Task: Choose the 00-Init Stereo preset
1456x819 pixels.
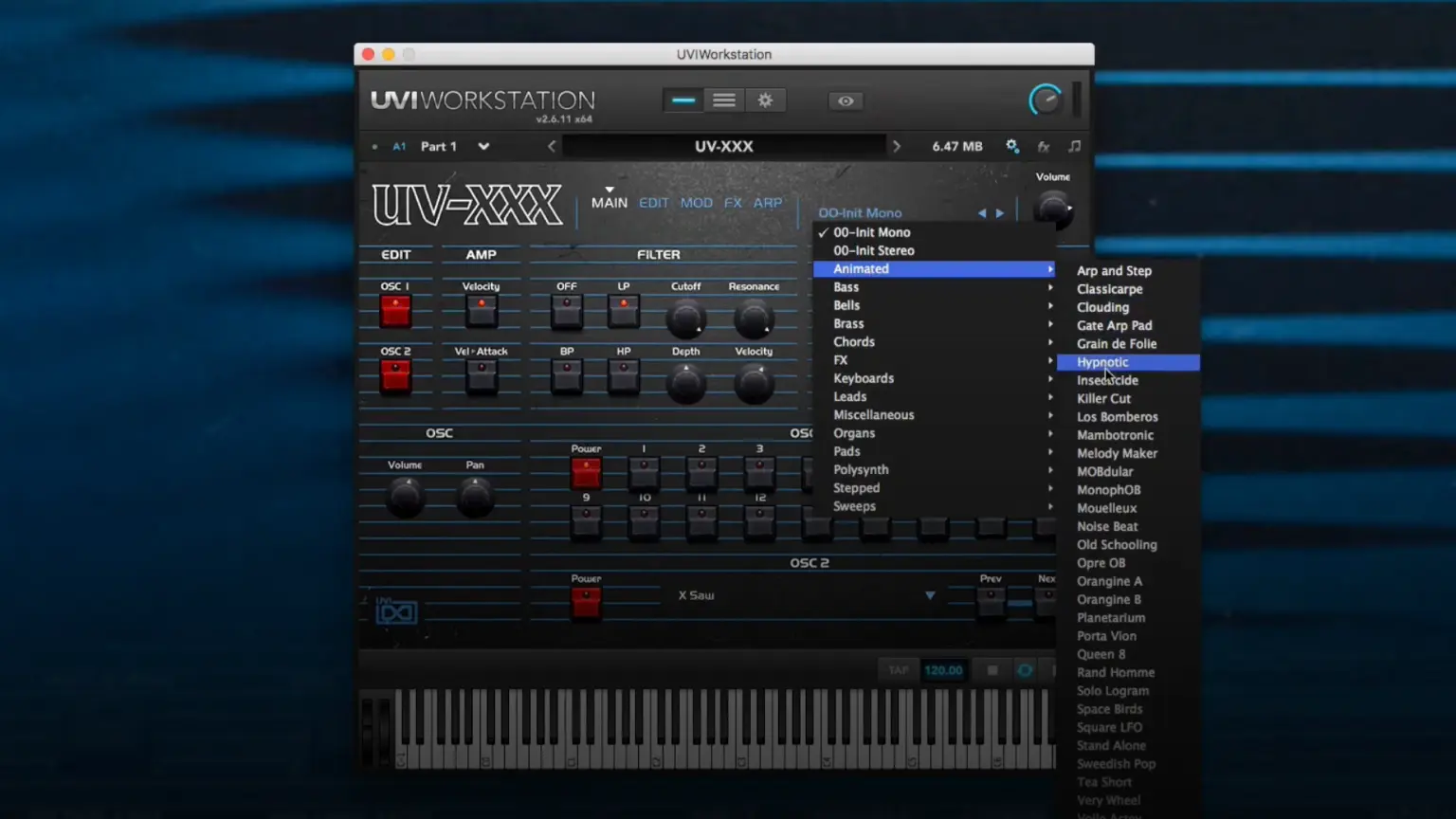Action: pyautogui.click(x=934, y=250)
